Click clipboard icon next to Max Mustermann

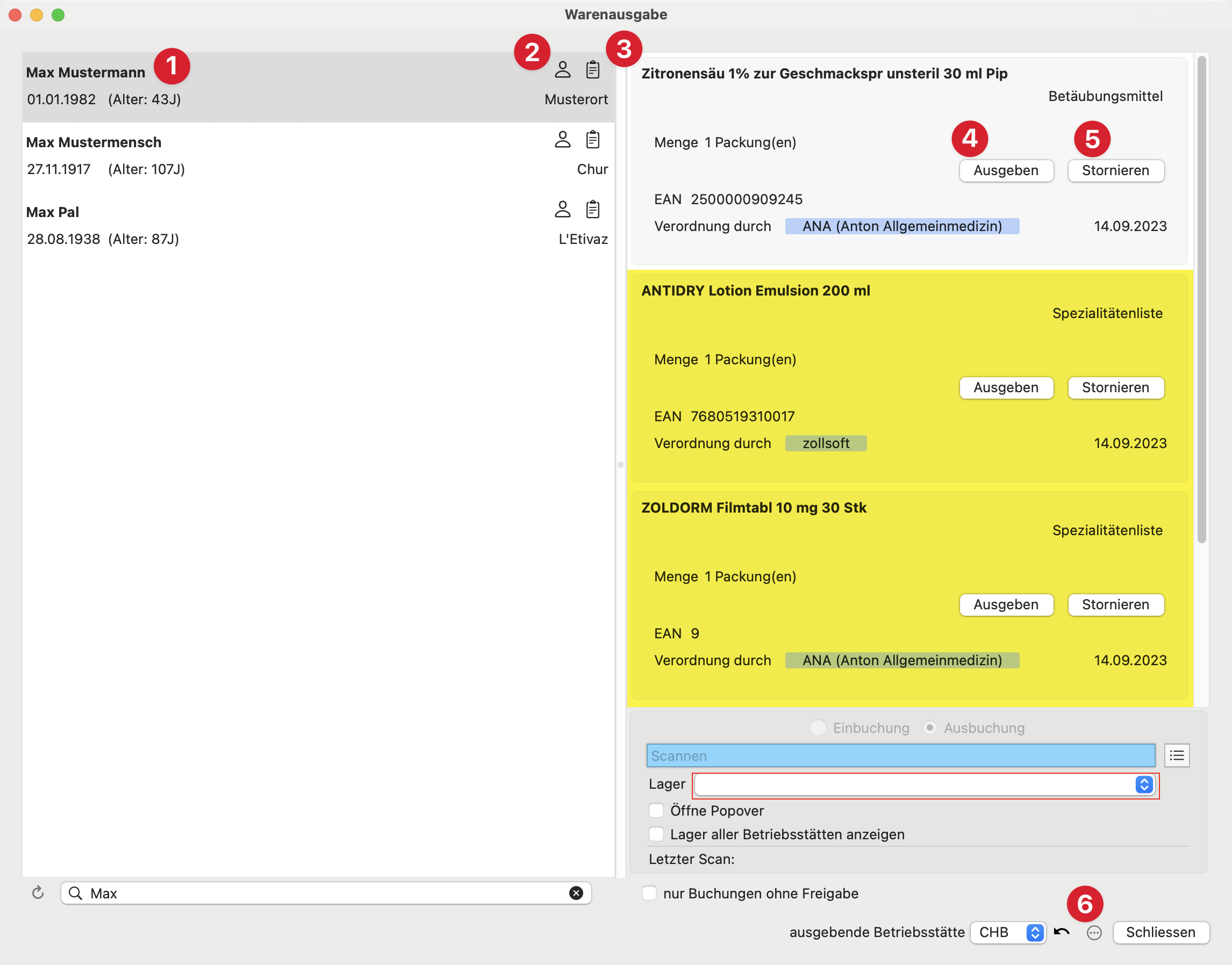click(592, 69)
